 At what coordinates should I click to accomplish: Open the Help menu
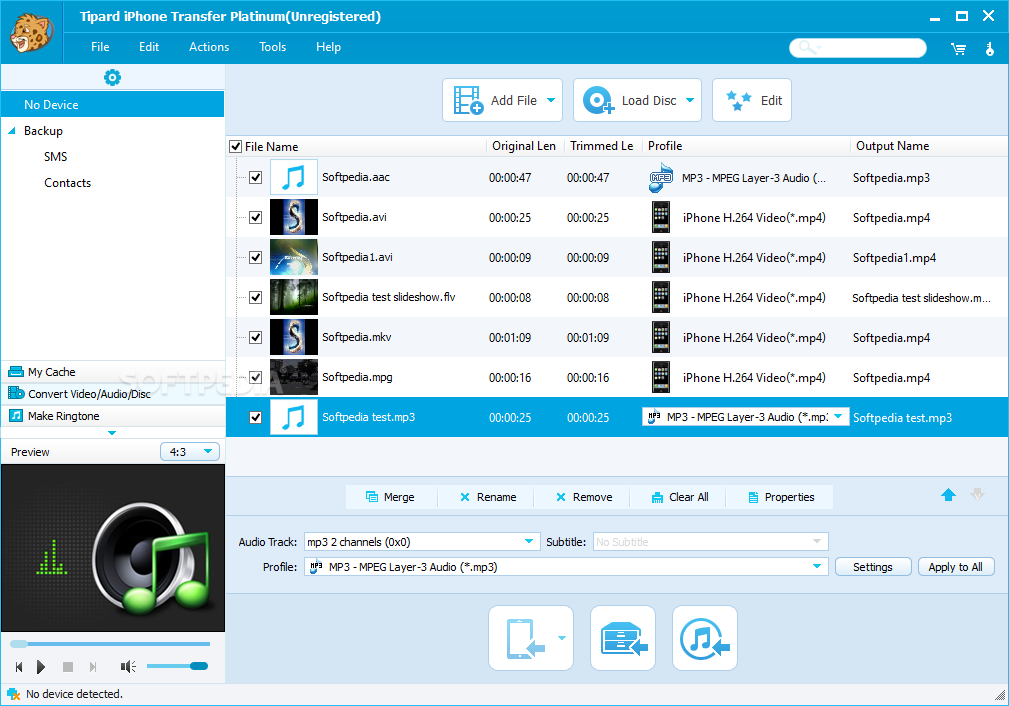click(328, 47)
